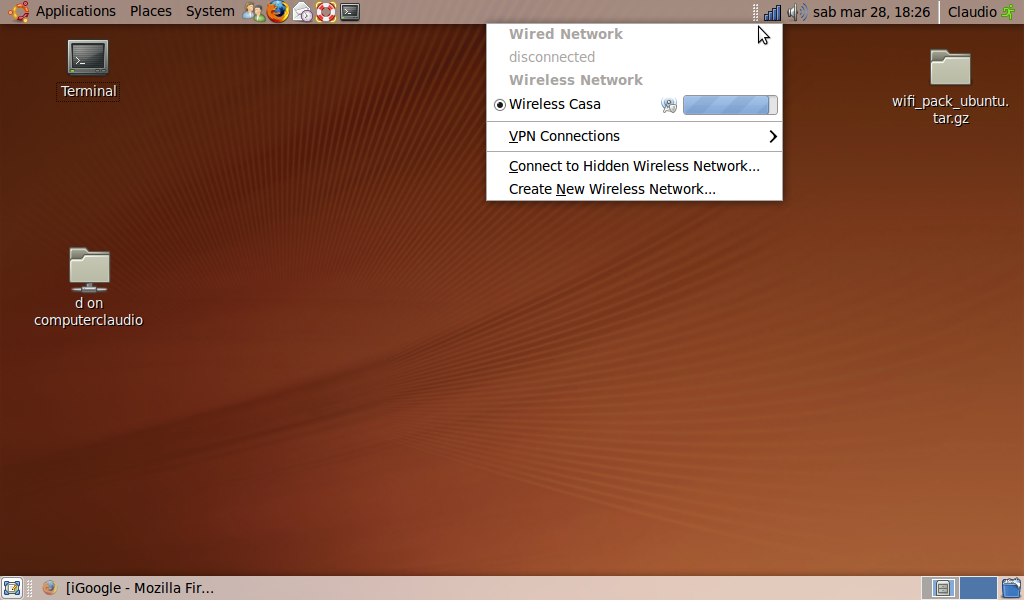This screenshot has height=600, width=1024.
Task: Expand the VPN Connections submenu
Action: coord(634,136)
